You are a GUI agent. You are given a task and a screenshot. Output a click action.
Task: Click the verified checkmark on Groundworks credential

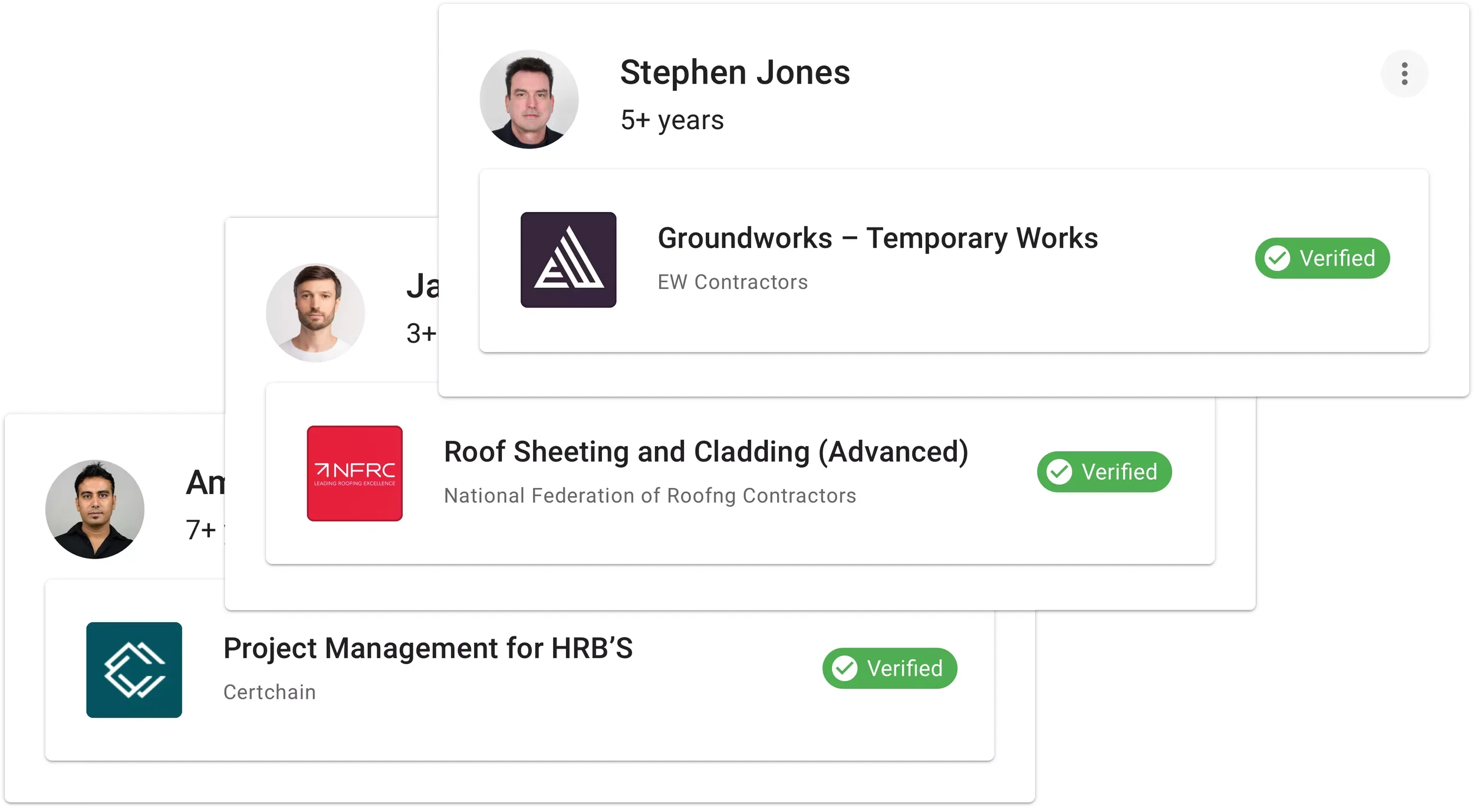(x=1277, y=258)
